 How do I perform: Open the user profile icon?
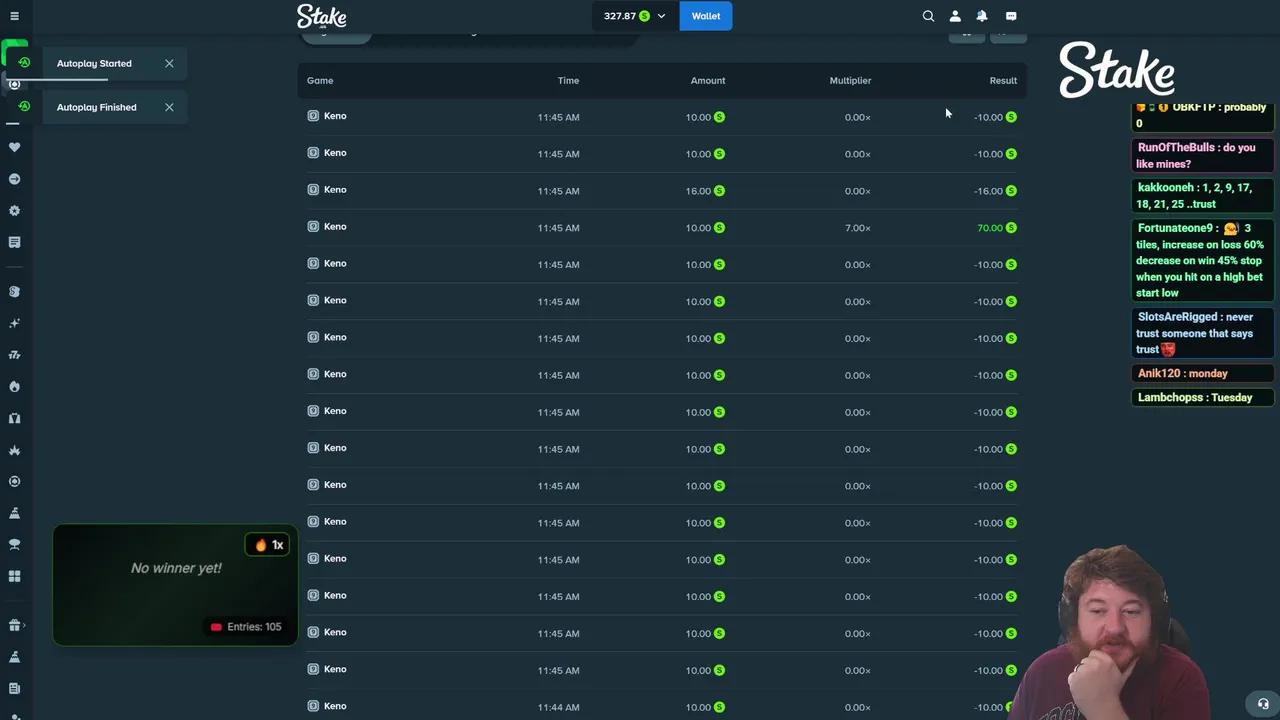(x=955, y=16)
